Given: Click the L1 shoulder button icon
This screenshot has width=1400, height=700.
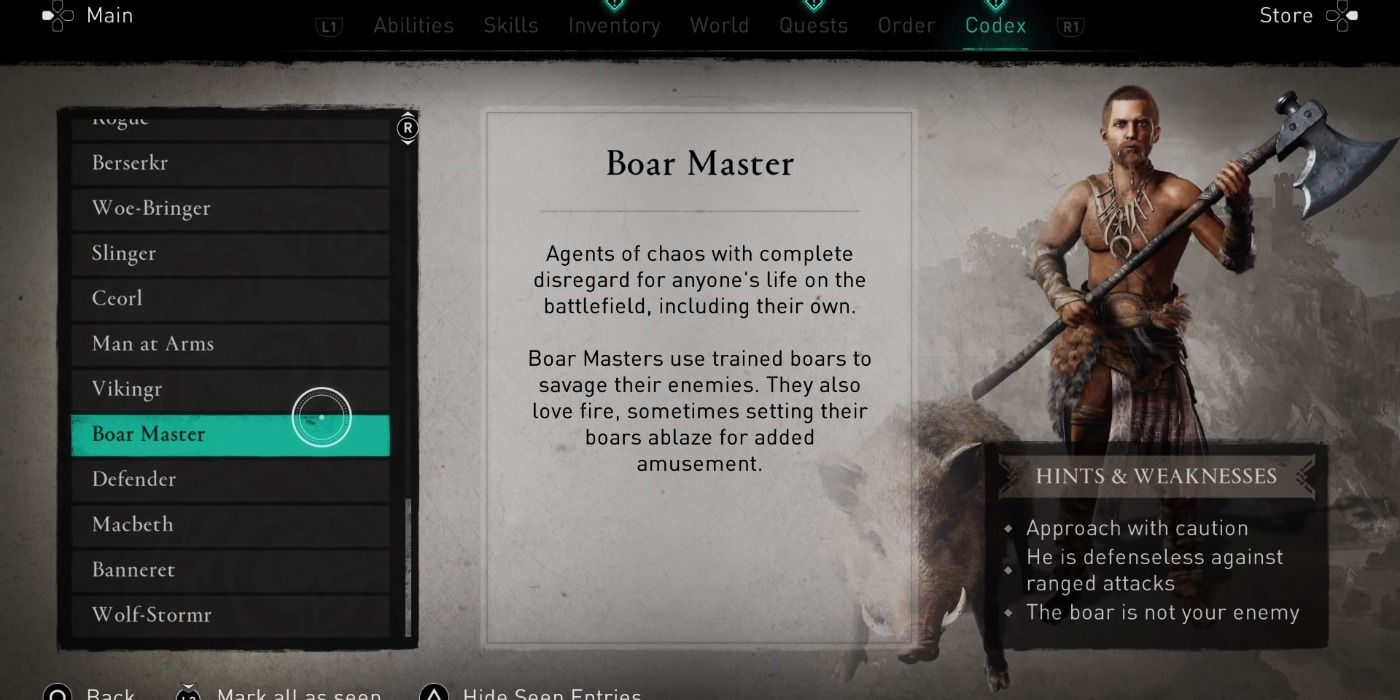Looking at the screenshot, I should coord(329,27).
